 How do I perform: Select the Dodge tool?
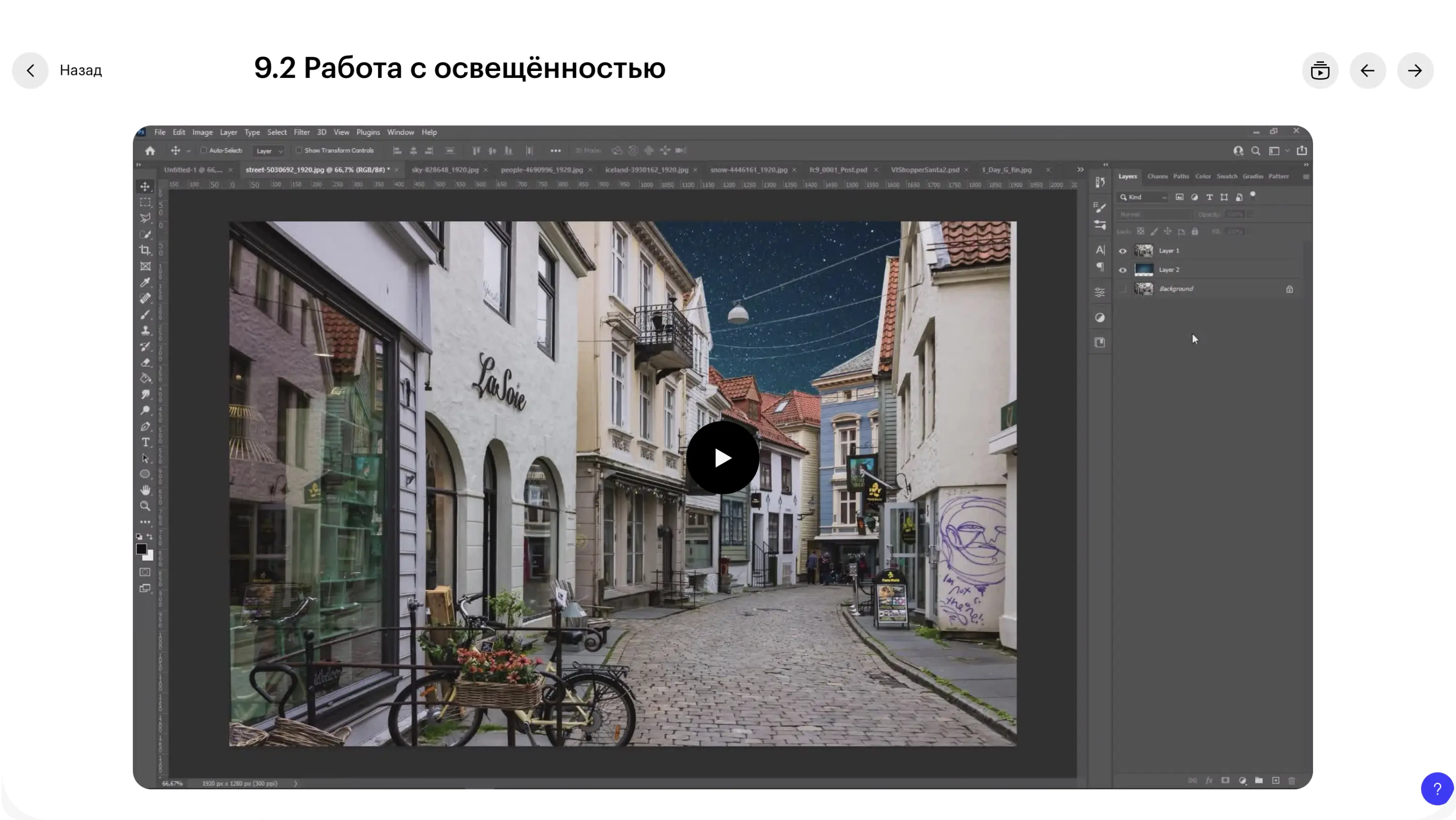(x=145, y=410)
